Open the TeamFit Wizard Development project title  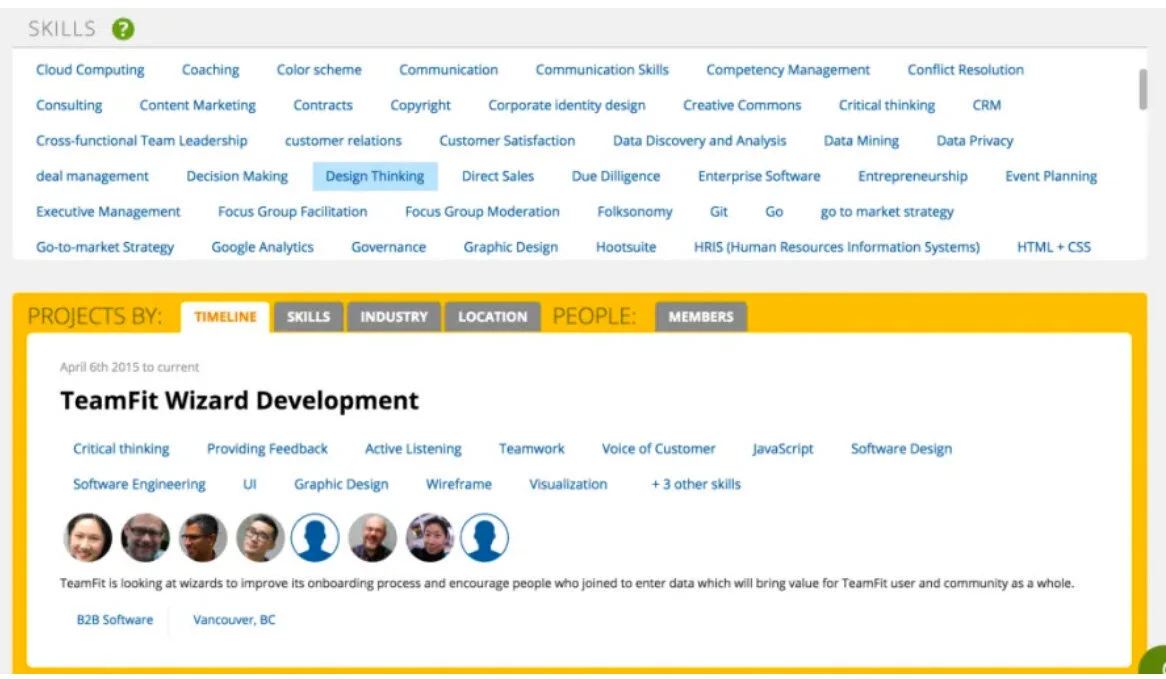click(239, 401)
